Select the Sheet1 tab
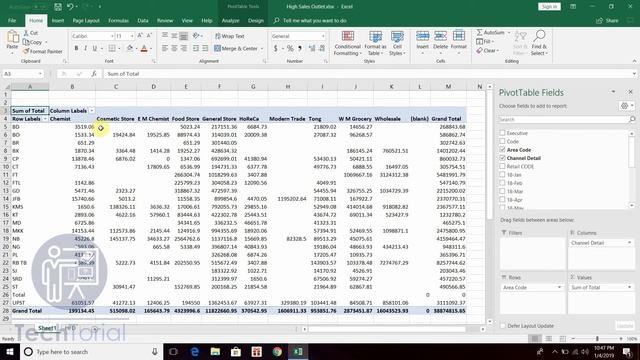Screen dimensions: 640x360 pos(47,328)
